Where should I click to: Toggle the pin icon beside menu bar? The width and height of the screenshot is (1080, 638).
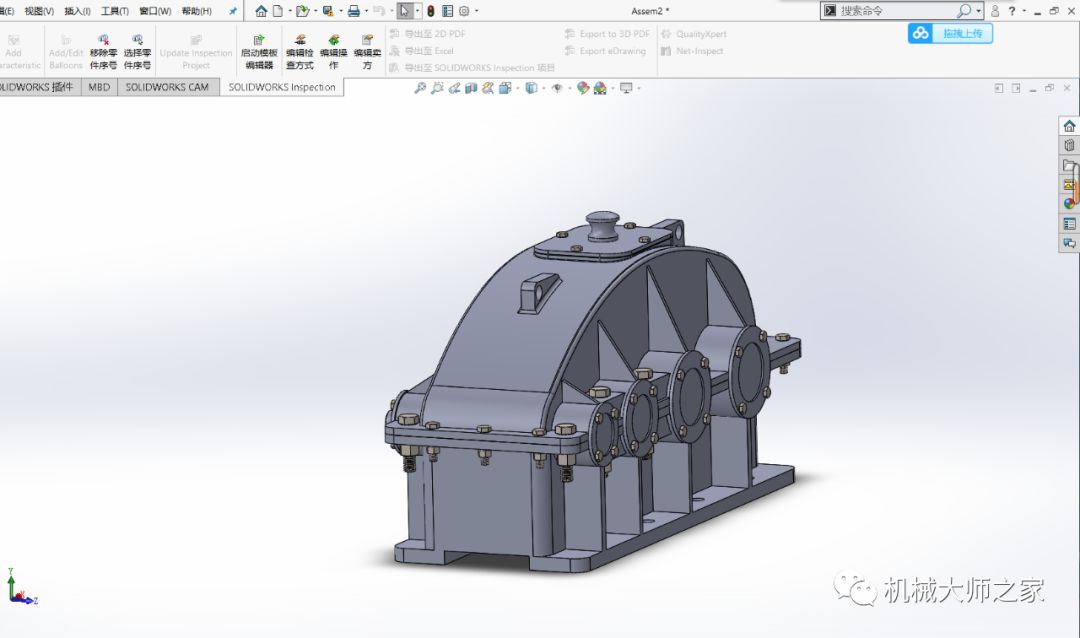[x=233, y=11]
